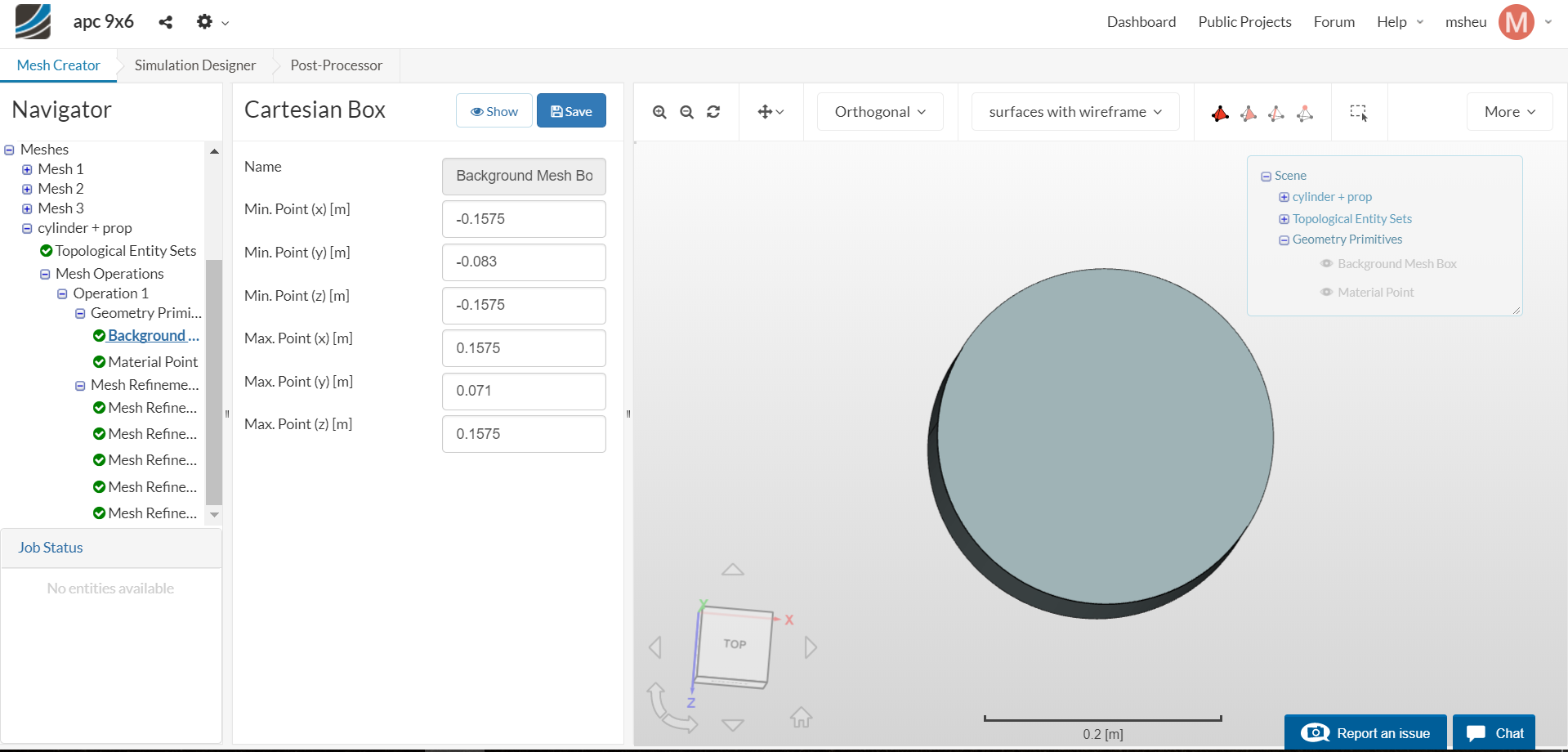Collapse the Geometry Primitives scene node

pyautogui.click(x=1284, y=240)
